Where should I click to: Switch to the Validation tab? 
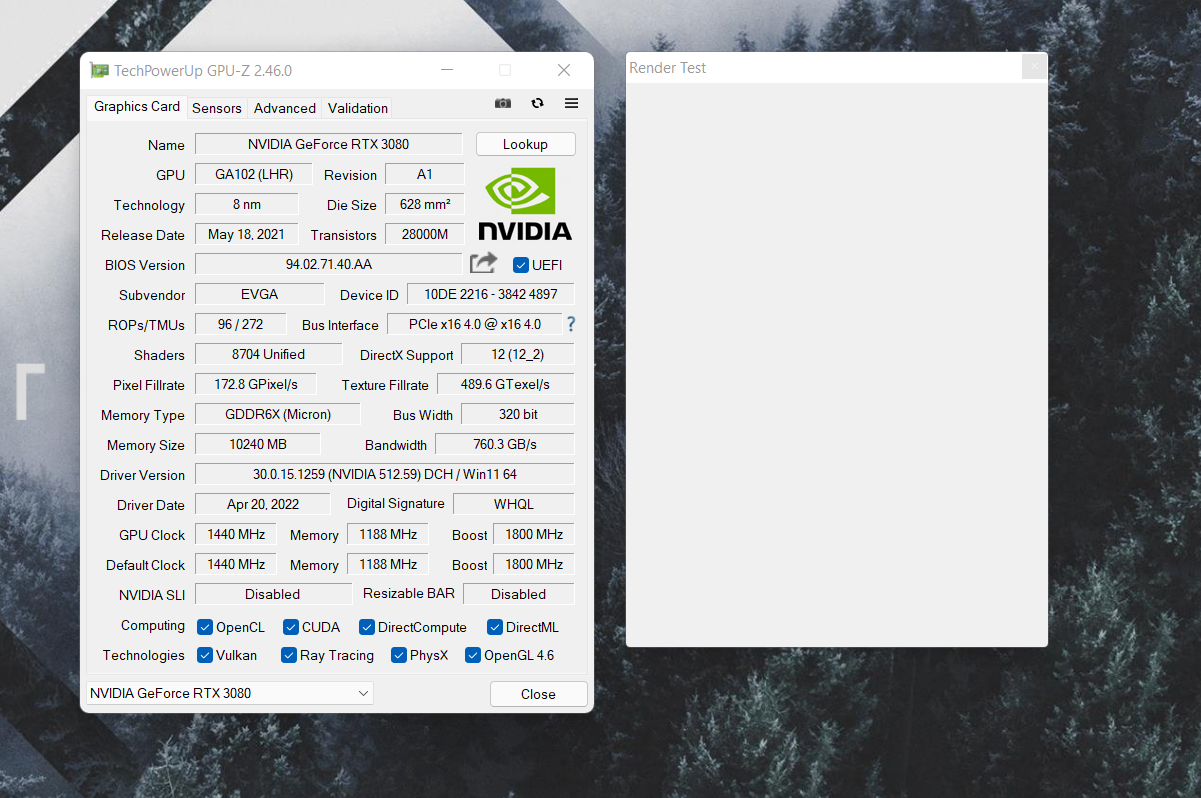tap(358, 108)
